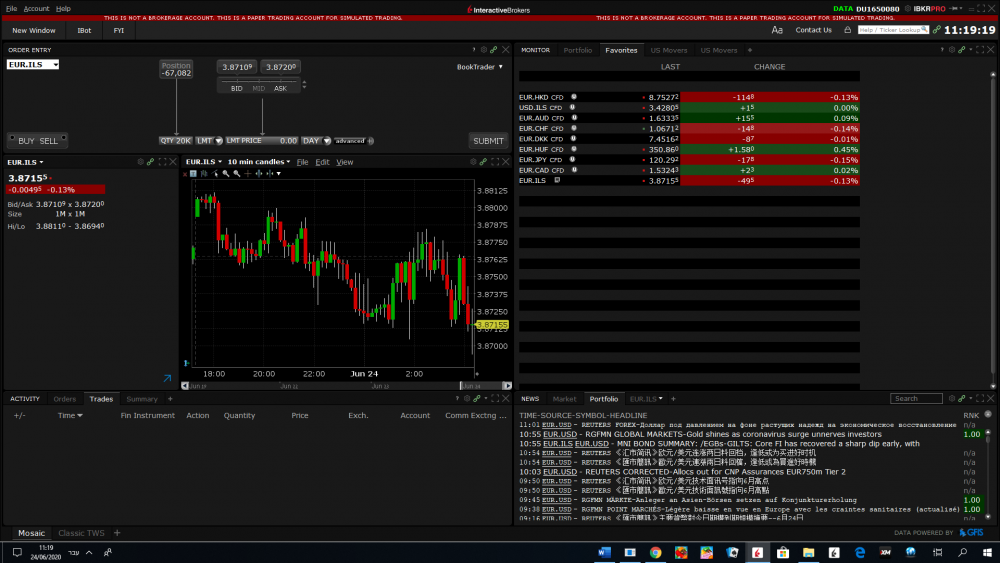Open Order Entry panel help question mark

[474, 50]
